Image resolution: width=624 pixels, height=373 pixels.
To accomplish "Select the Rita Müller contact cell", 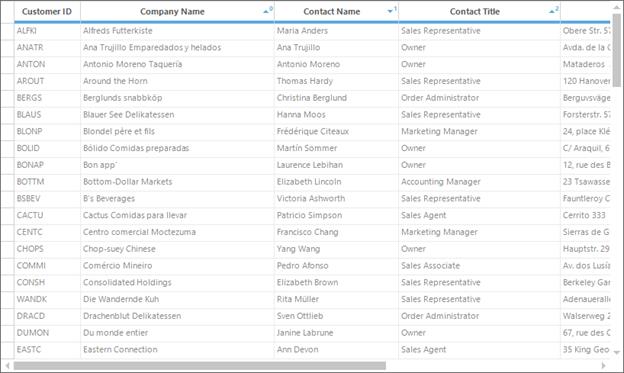I will pos(336,299).
